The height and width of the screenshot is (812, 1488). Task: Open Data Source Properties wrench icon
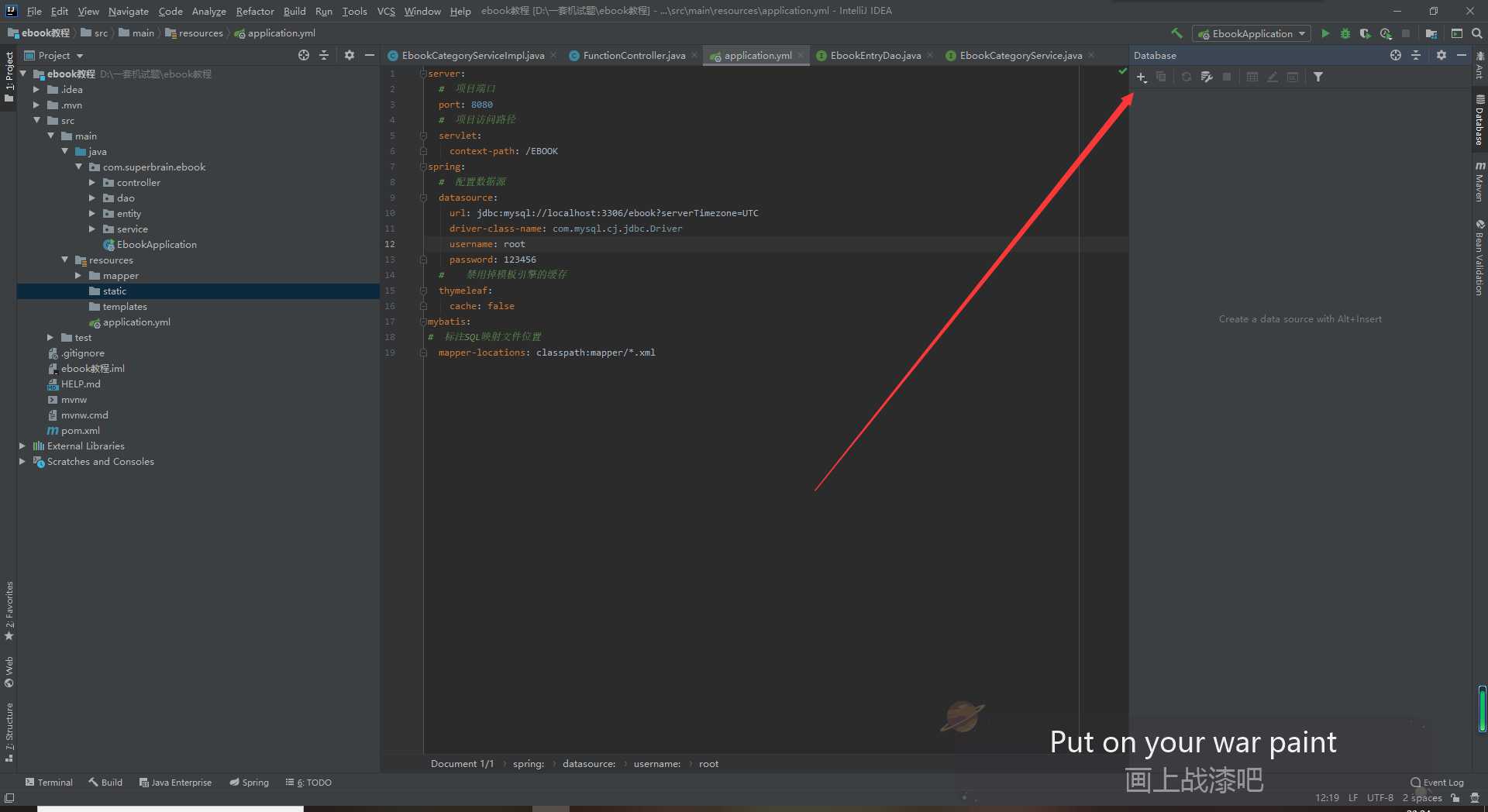pos(1207,77)
